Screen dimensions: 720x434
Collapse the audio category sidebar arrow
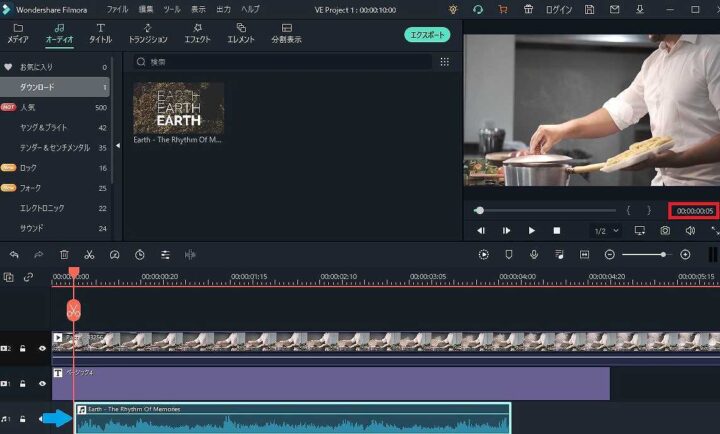(118, 145)
